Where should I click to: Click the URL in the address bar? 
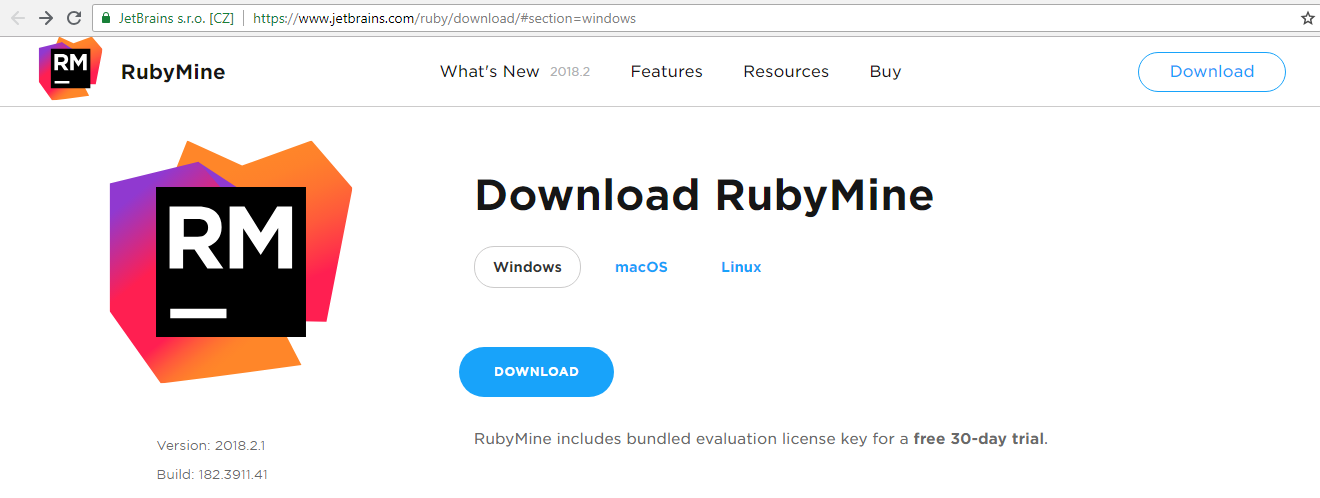point(444,18)
